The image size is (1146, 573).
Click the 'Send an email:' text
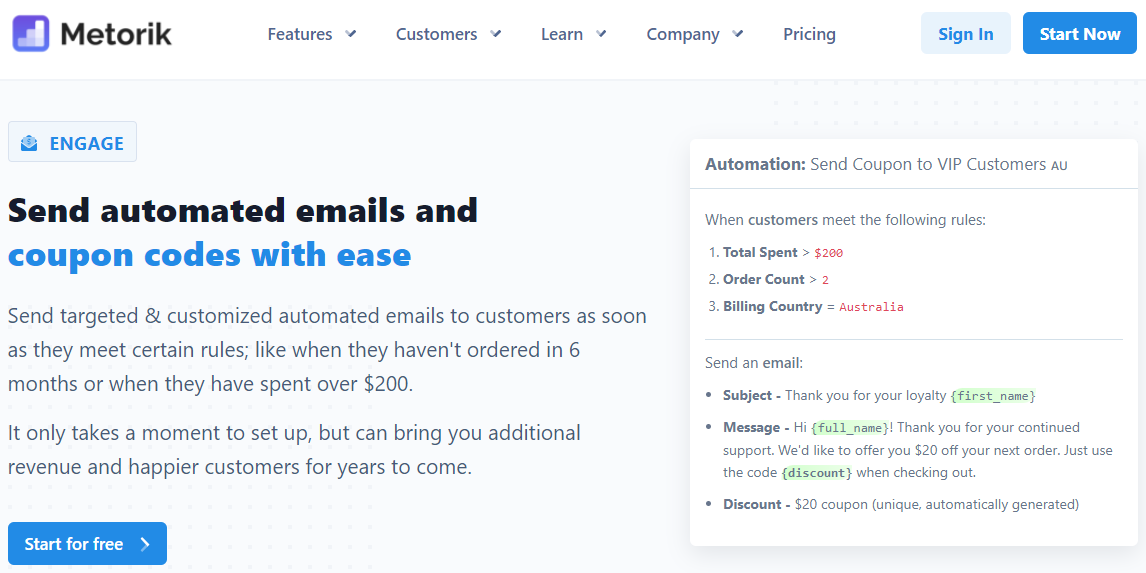[754, 363]
